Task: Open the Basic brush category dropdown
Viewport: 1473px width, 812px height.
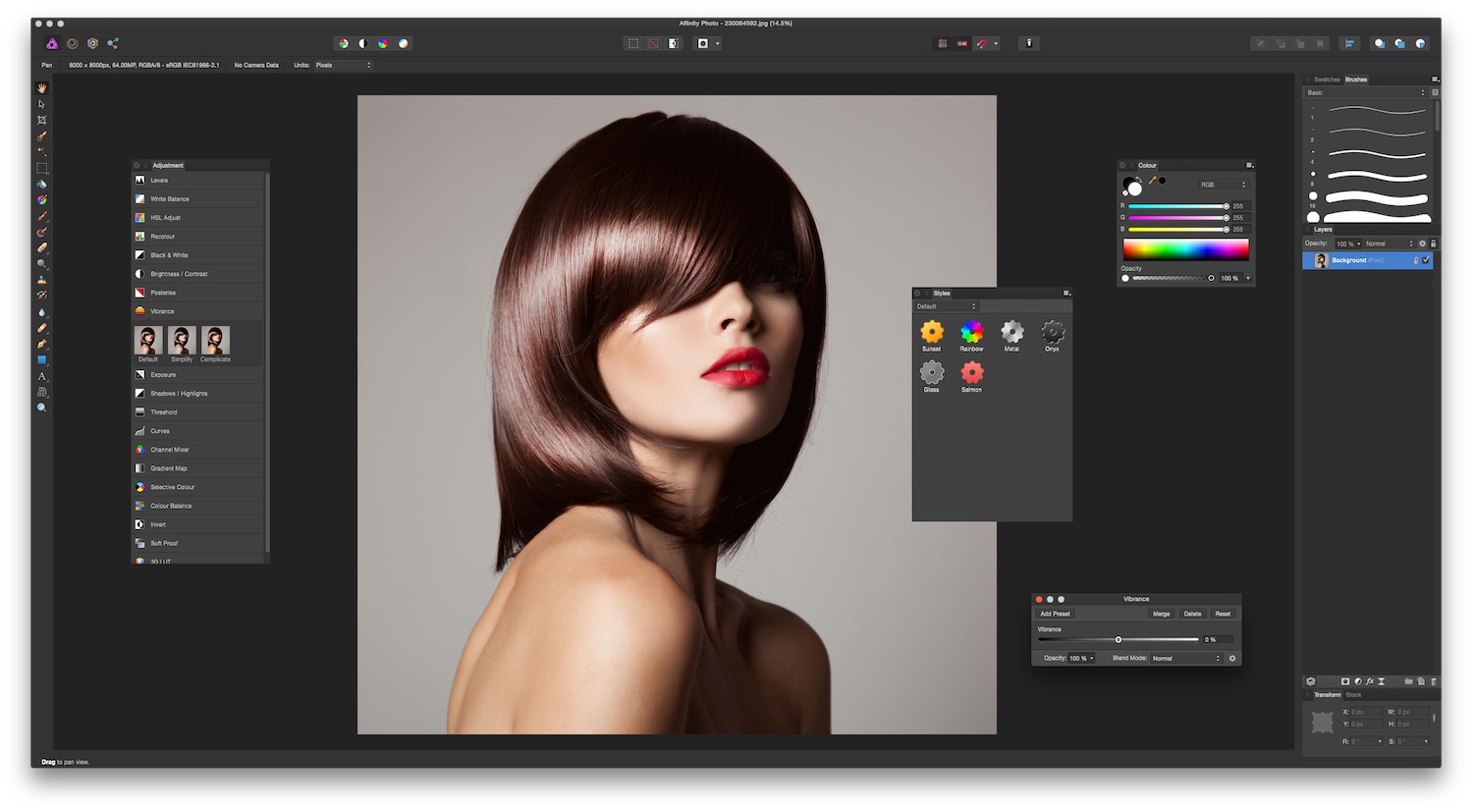Action: tap(1365, 92)
